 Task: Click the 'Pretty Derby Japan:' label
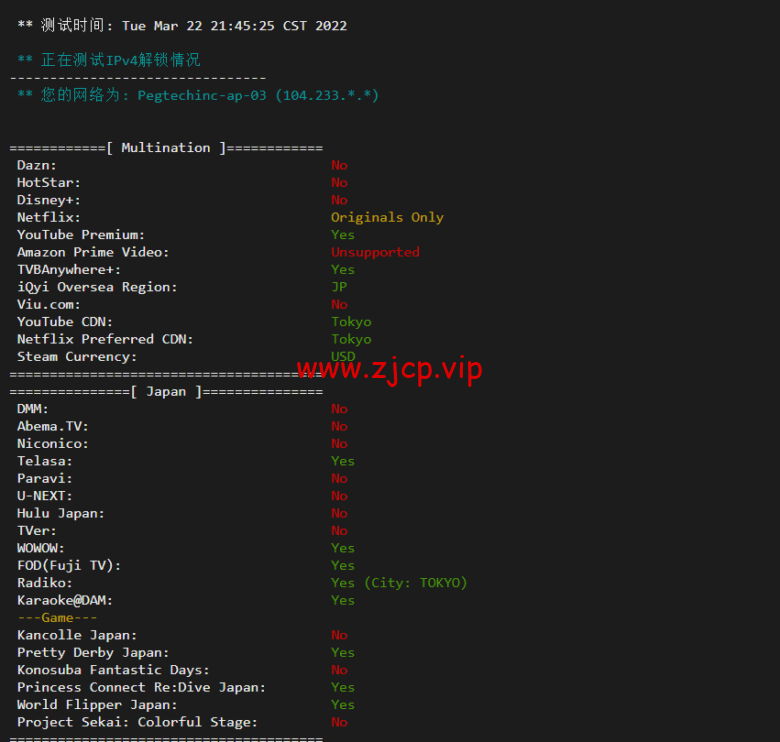click(x=93, y=652)
